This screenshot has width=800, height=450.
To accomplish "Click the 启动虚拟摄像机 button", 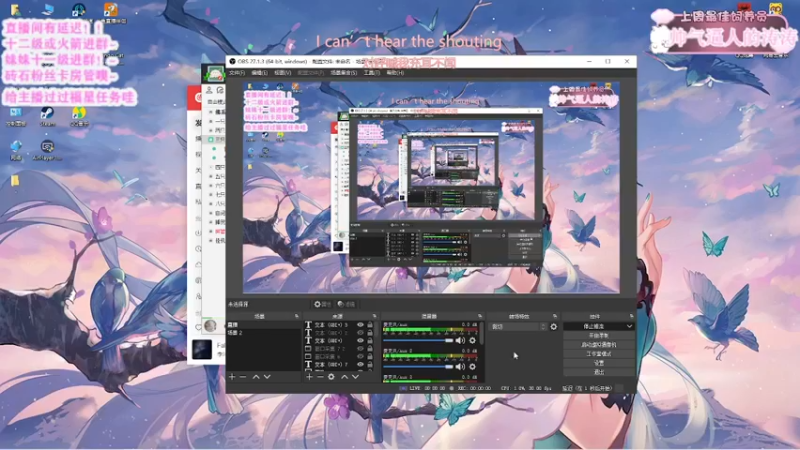I will [599, 345].
